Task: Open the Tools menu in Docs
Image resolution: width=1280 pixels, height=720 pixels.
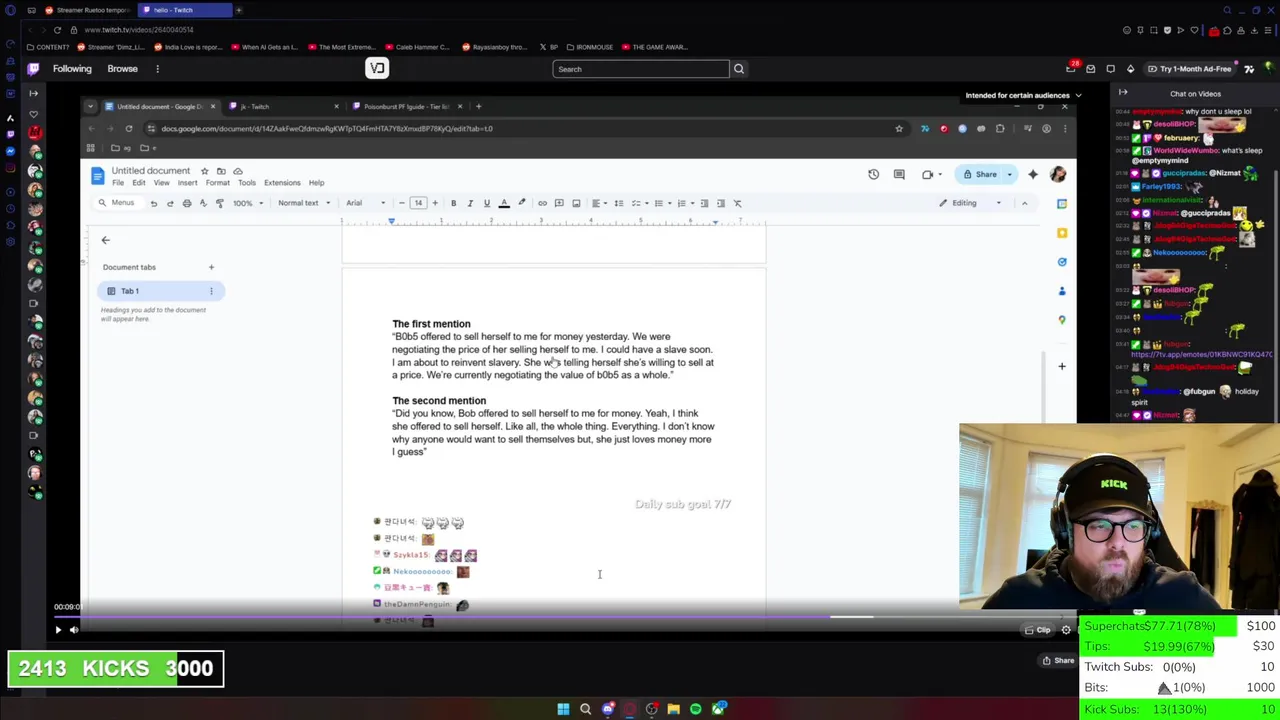Action: pos(246,183)
